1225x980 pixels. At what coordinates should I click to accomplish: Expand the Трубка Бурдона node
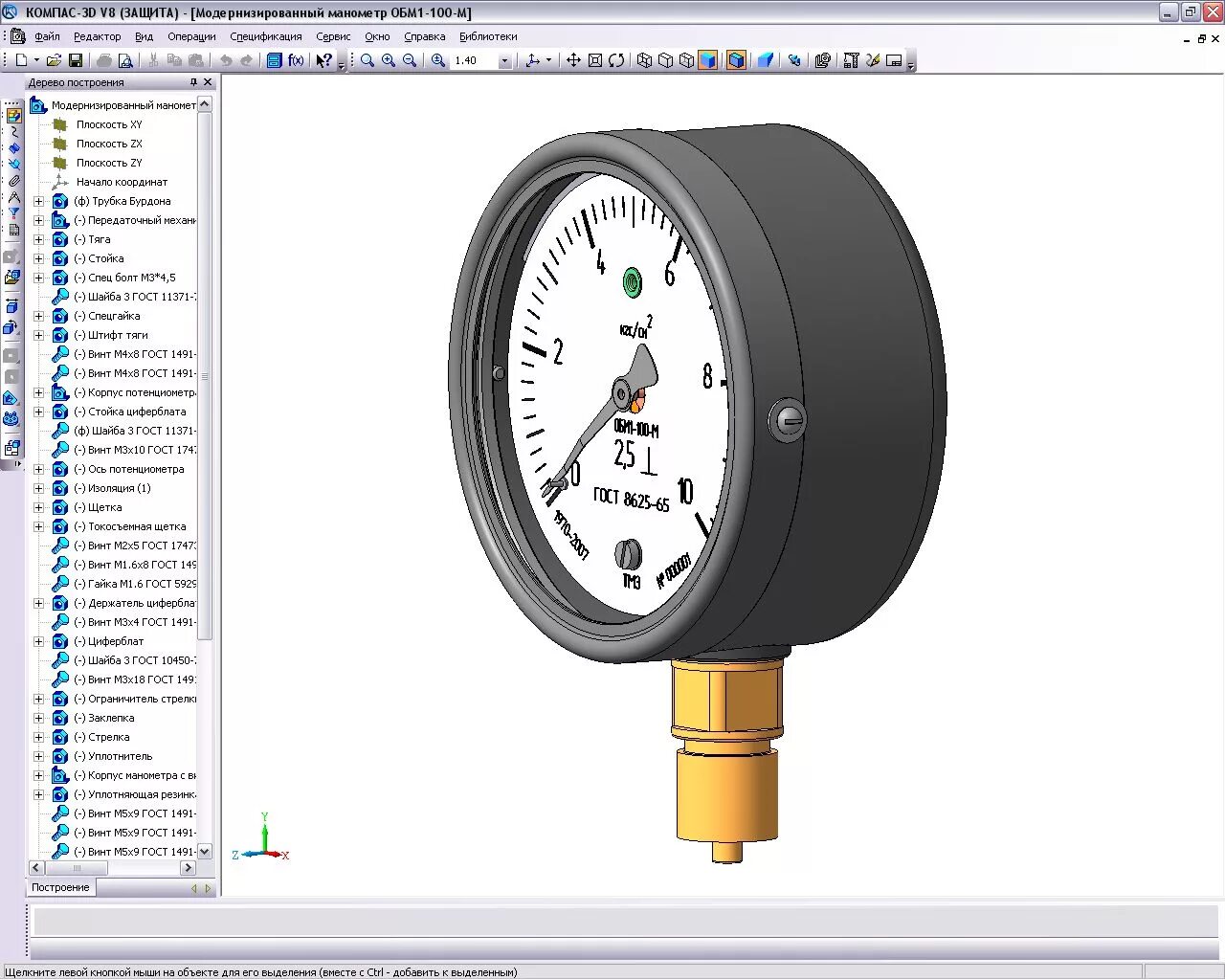tap(38, 201)
